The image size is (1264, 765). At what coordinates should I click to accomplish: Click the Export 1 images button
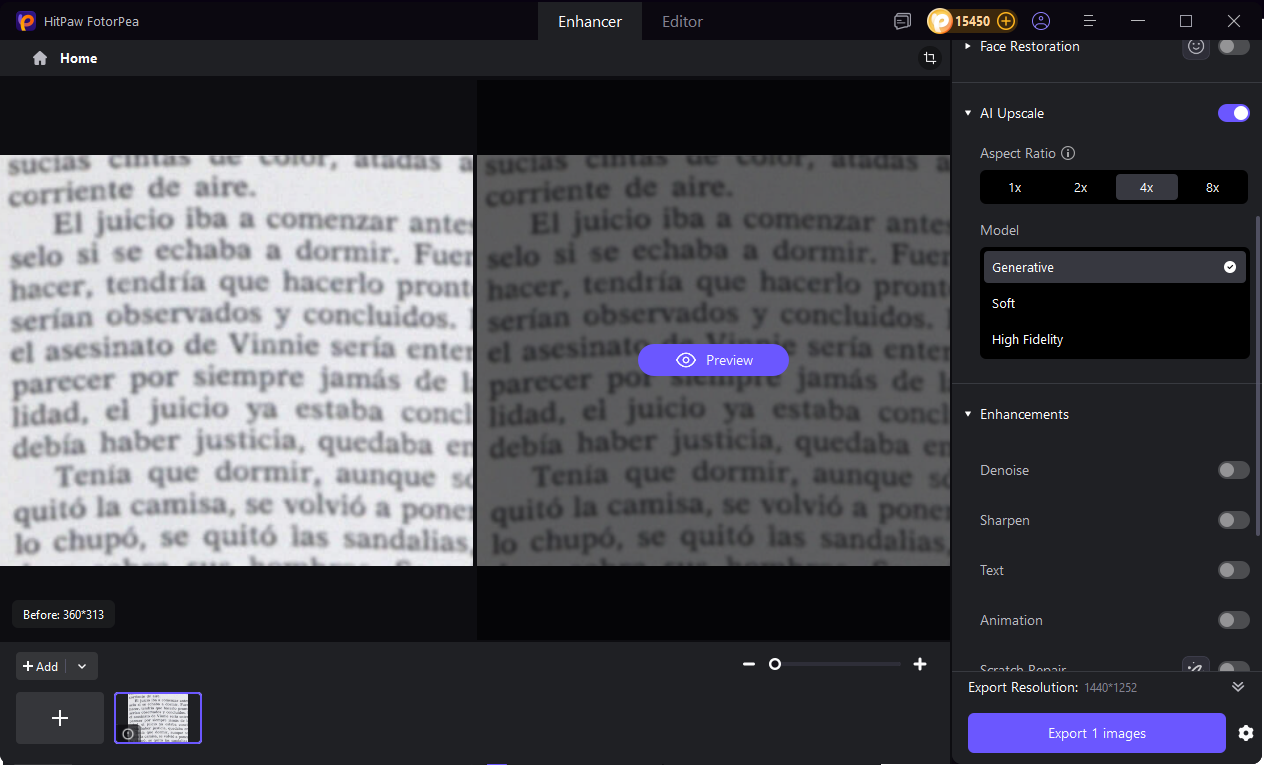pyautogui.click(x=1096, y=733)
